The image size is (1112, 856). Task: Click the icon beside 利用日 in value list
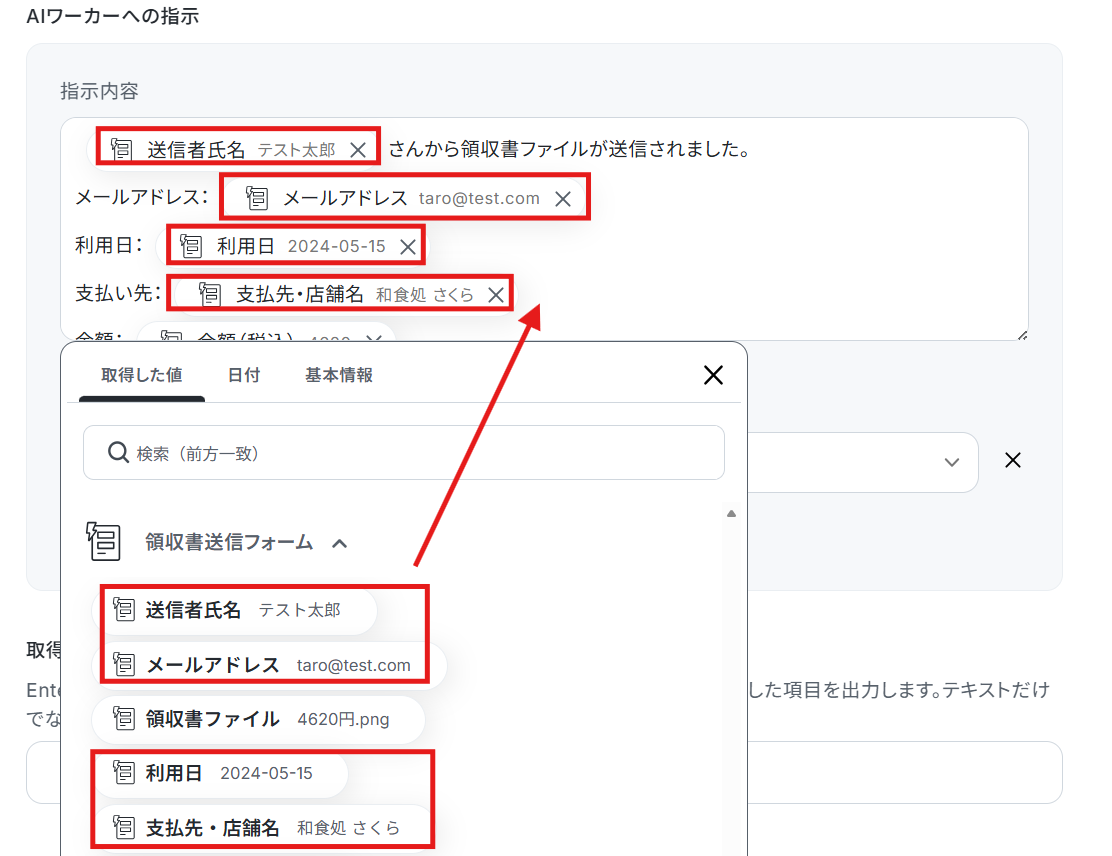(x=124, y=772)
